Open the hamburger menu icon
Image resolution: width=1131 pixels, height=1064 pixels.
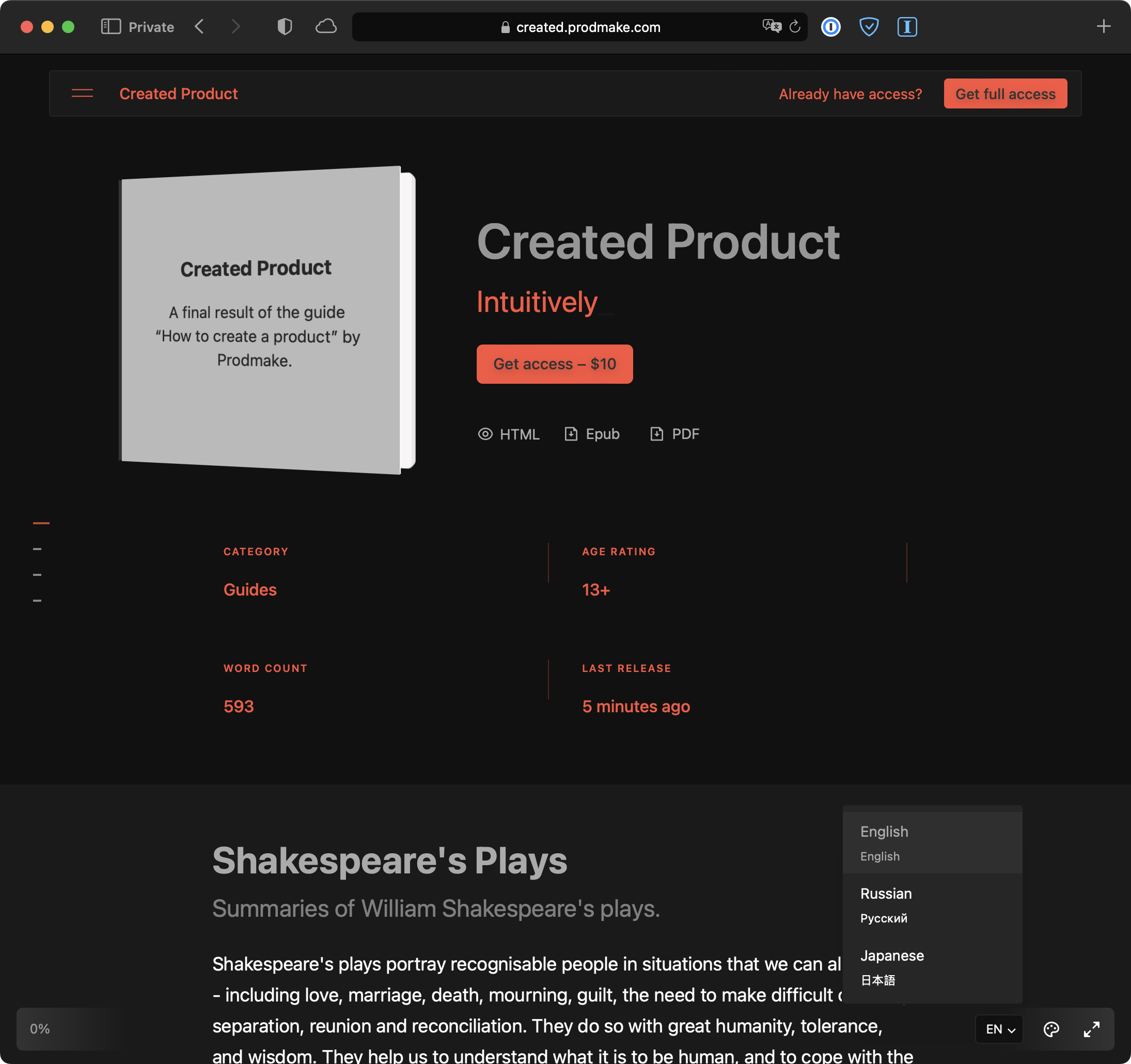click(82, 93)
